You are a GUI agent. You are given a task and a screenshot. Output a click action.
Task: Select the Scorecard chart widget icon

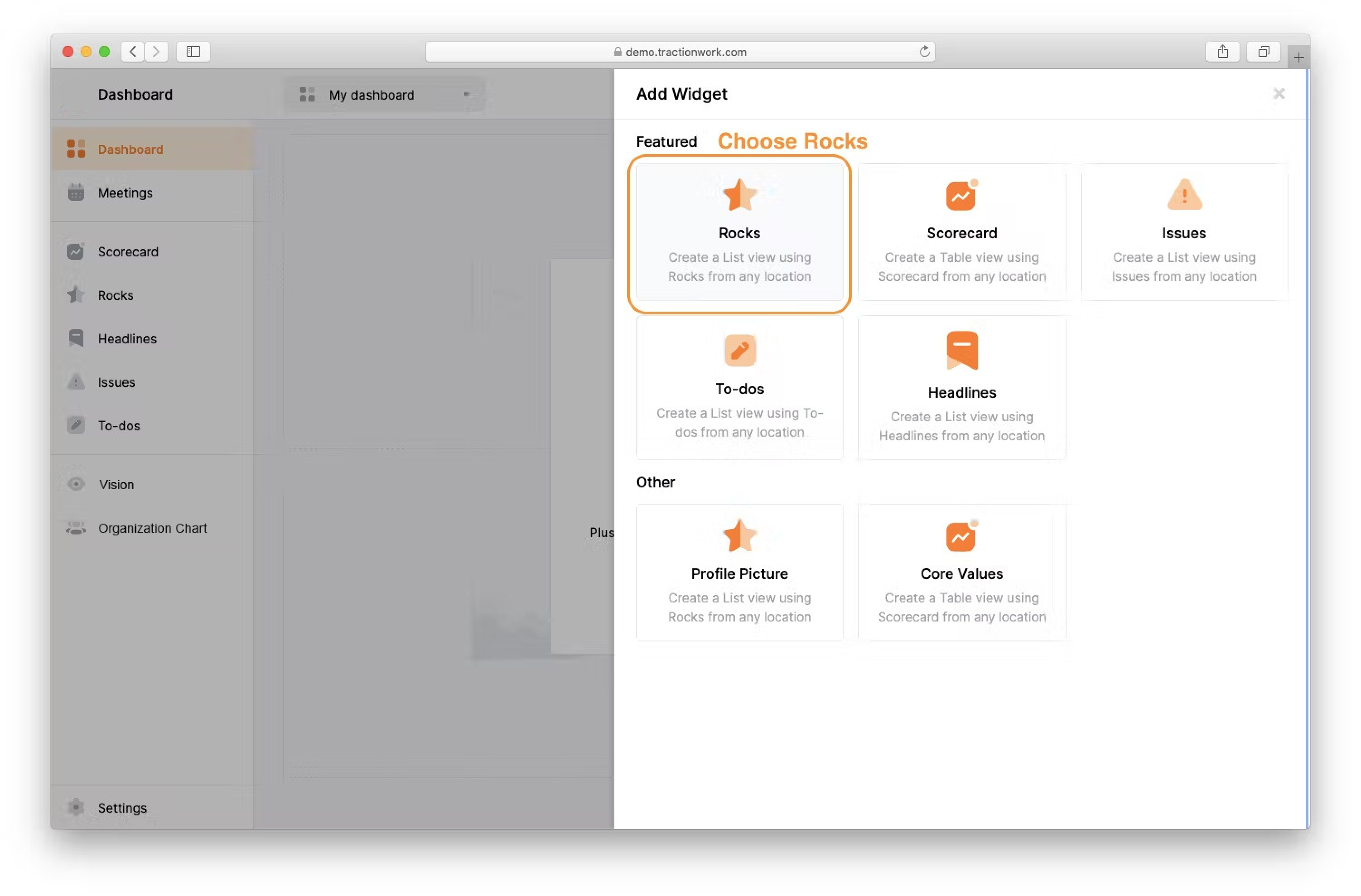(x=960, y=196)
